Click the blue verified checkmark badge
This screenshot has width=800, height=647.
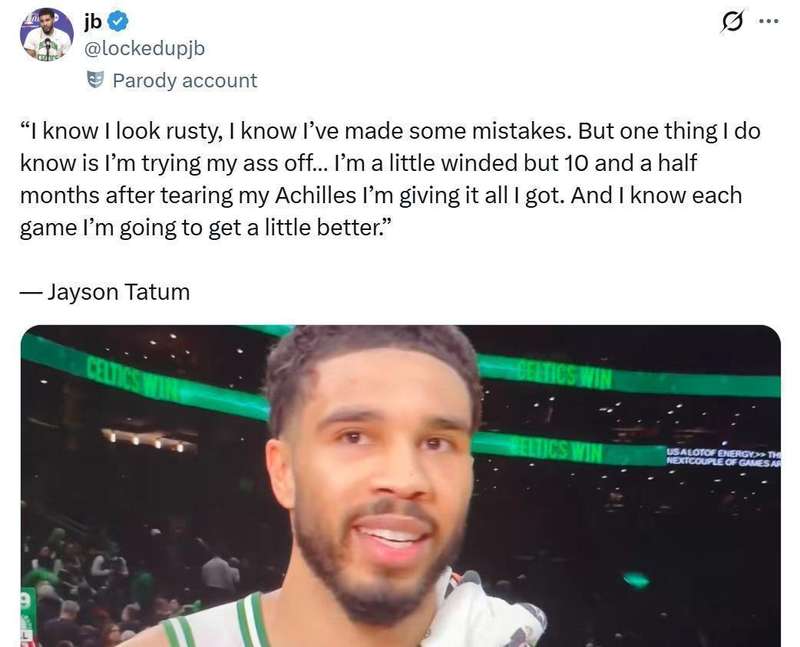coord(118,22)
